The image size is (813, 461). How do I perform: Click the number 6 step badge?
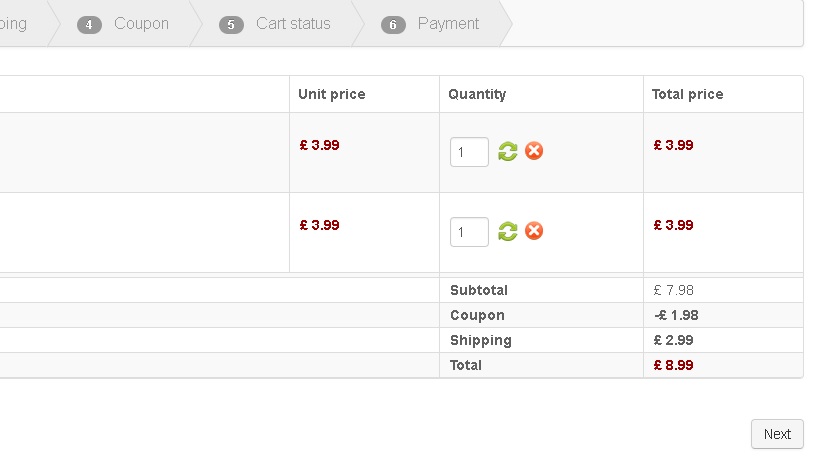393,24
